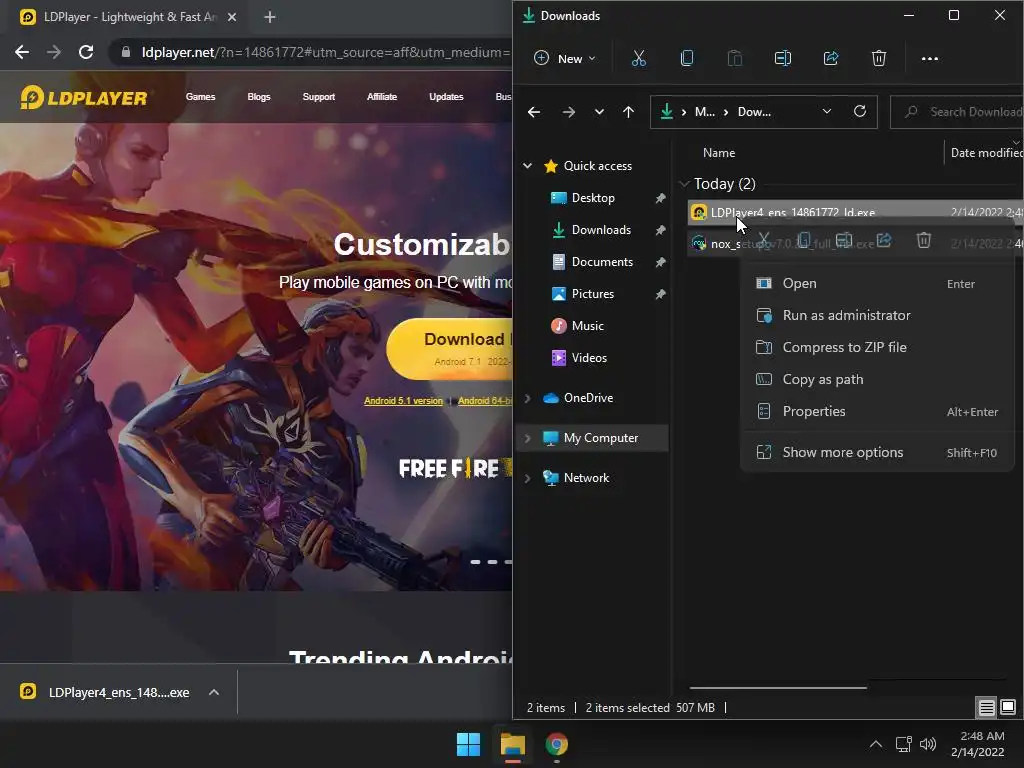Select the LDPlayer4 exe file
Screen dimensions: 1024x768
tap(856, 212)
